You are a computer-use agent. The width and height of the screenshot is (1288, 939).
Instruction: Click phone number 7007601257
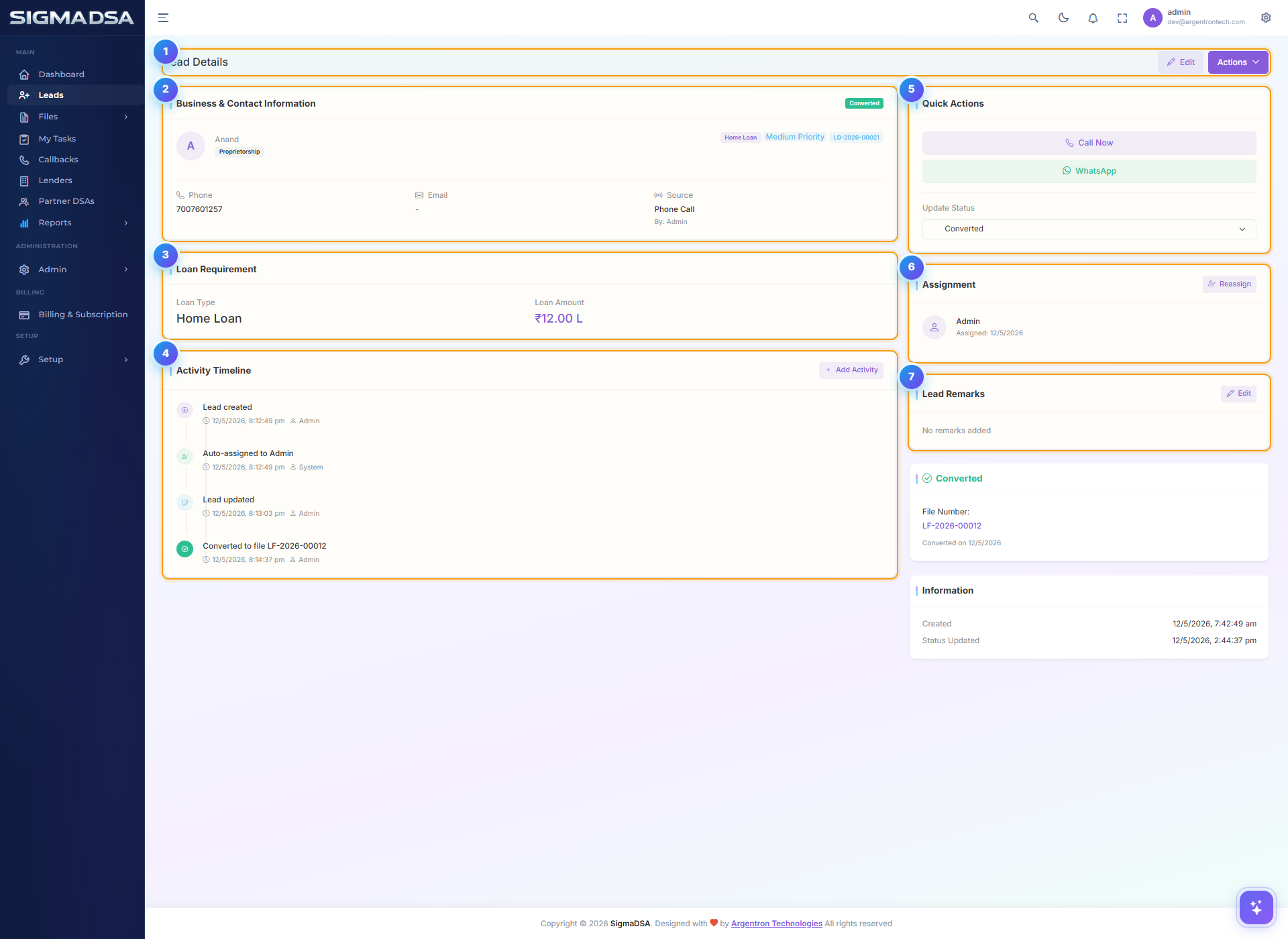(x=199, y=209)
